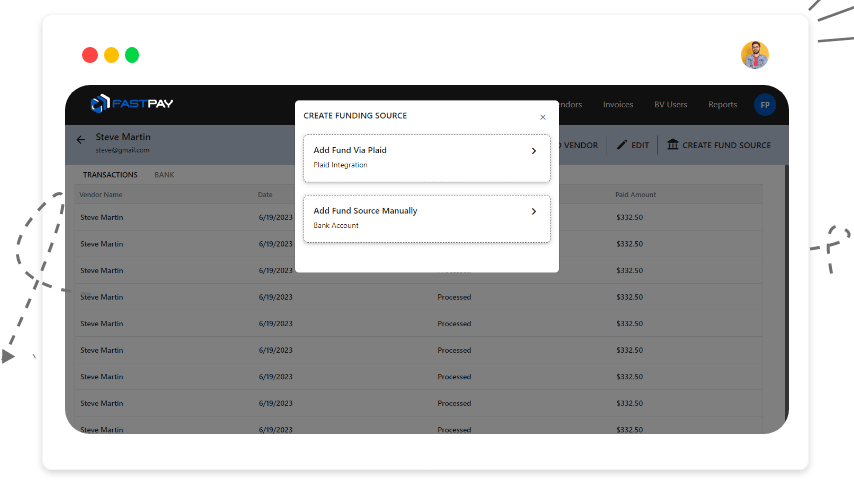Click the Paid Amount column header

click(x=636, y=194)
